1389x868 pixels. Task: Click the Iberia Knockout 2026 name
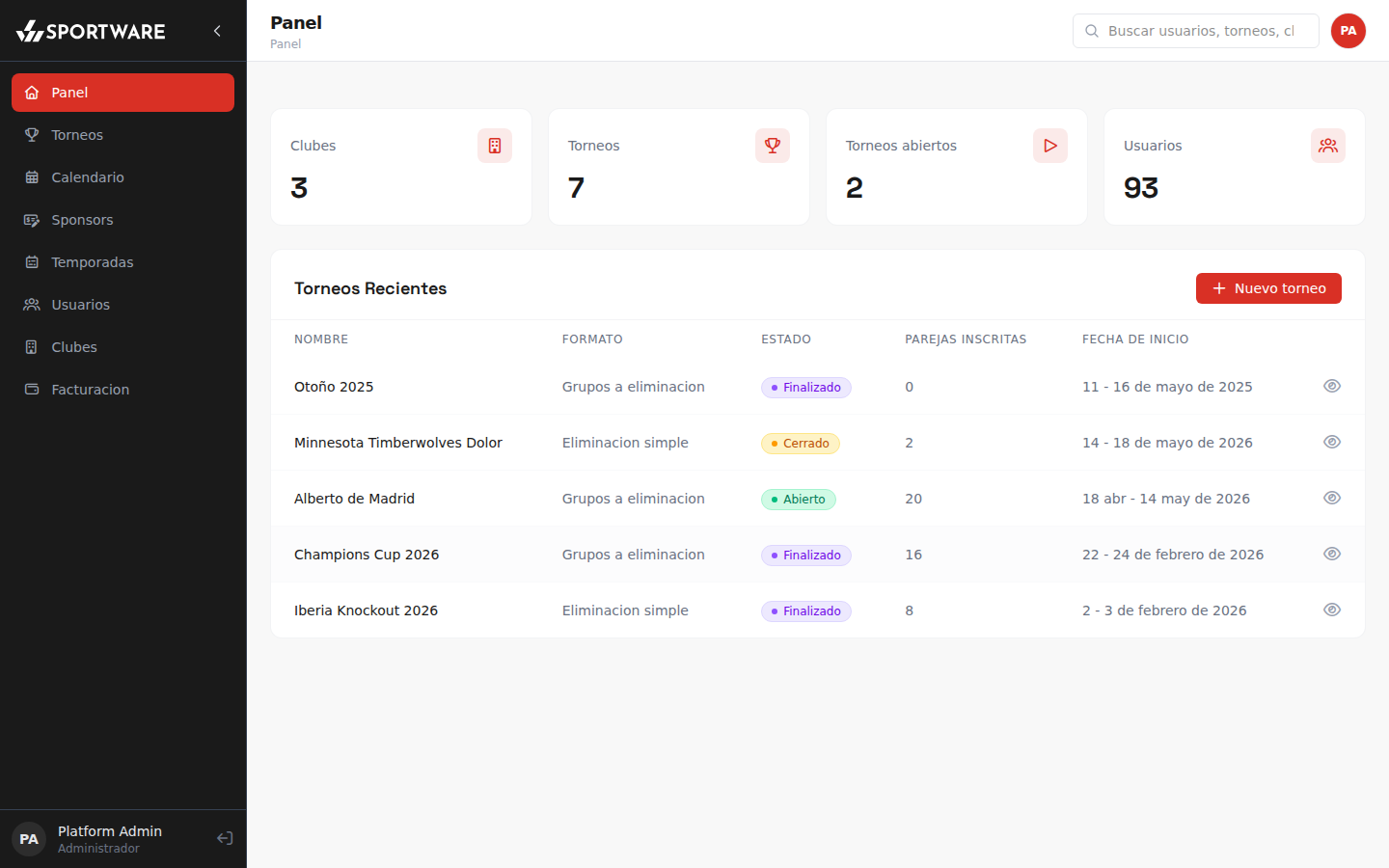pos(366,610)
